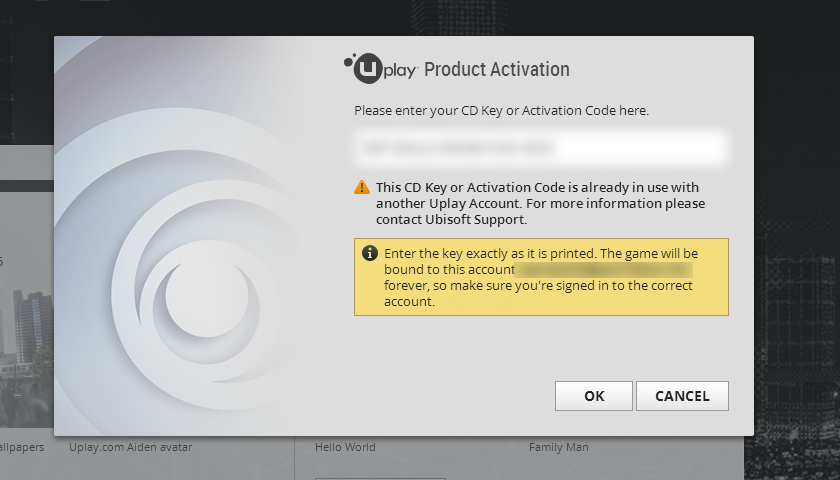Focus the CD Key activation code field

(x=541, y=147)
